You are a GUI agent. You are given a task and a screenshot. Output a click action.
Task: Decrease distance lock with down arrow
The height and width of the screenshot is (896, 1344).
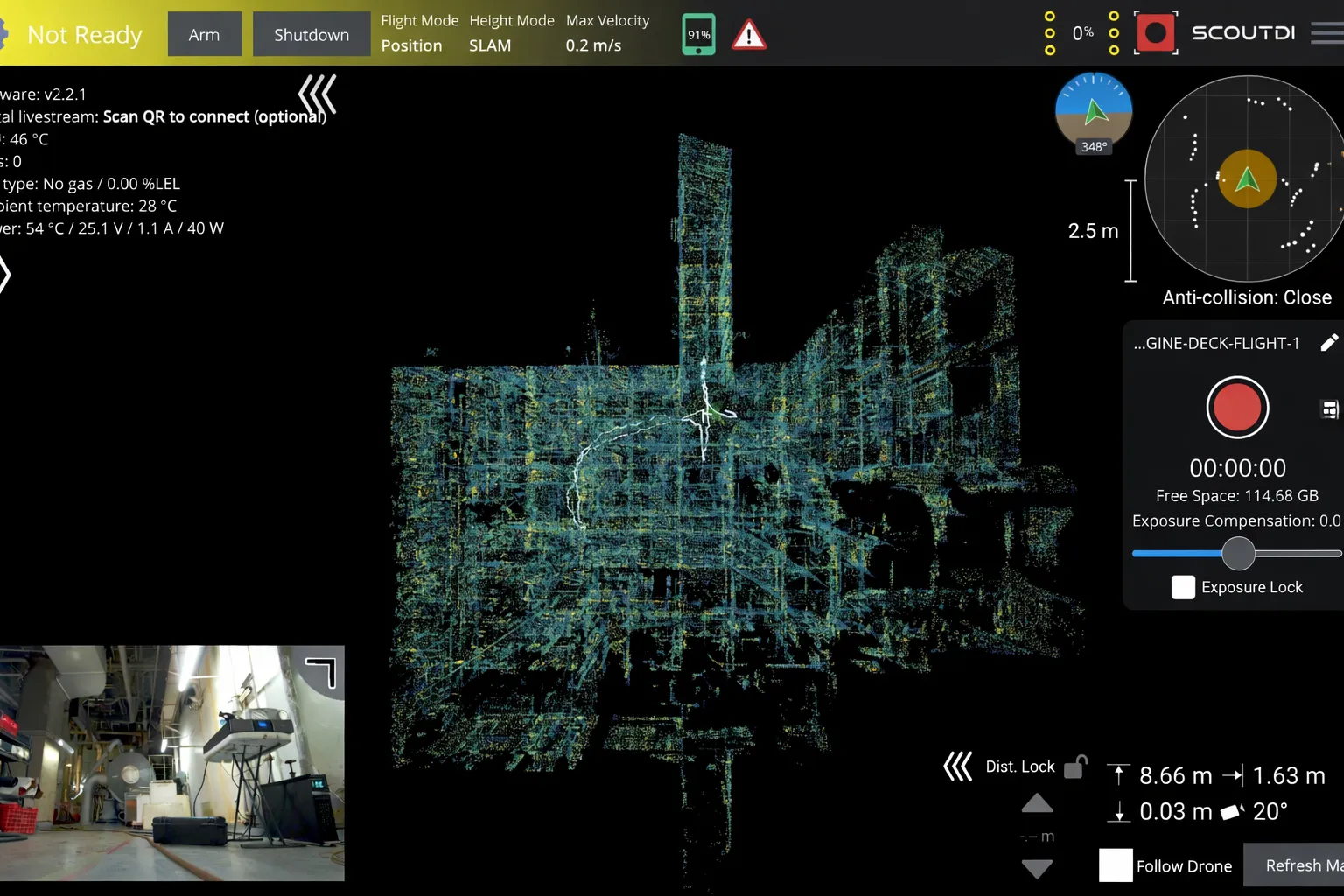pos(1037,868)
